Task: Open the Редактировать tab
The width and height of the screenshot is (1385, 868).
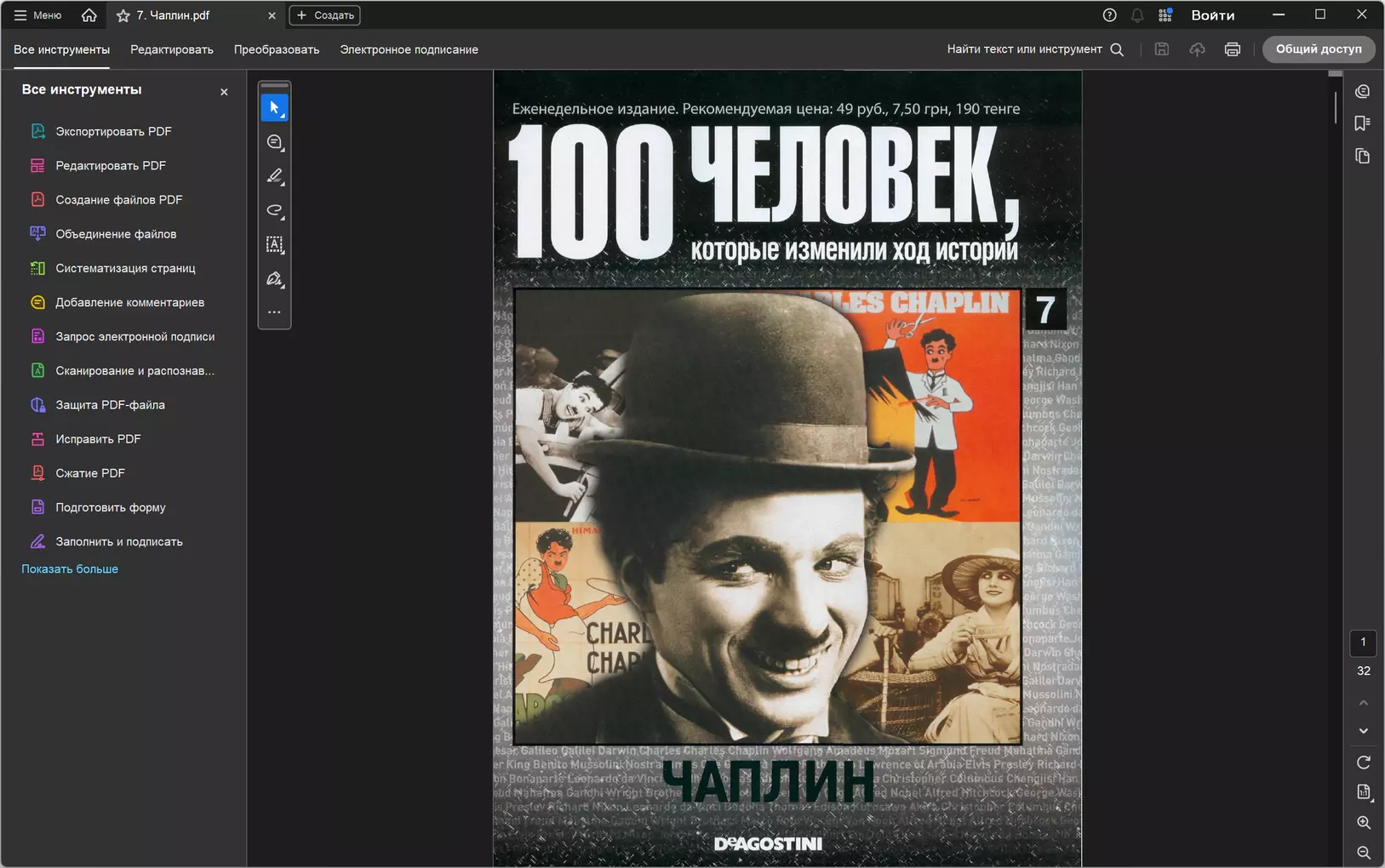Action: (x=172, y=49)
